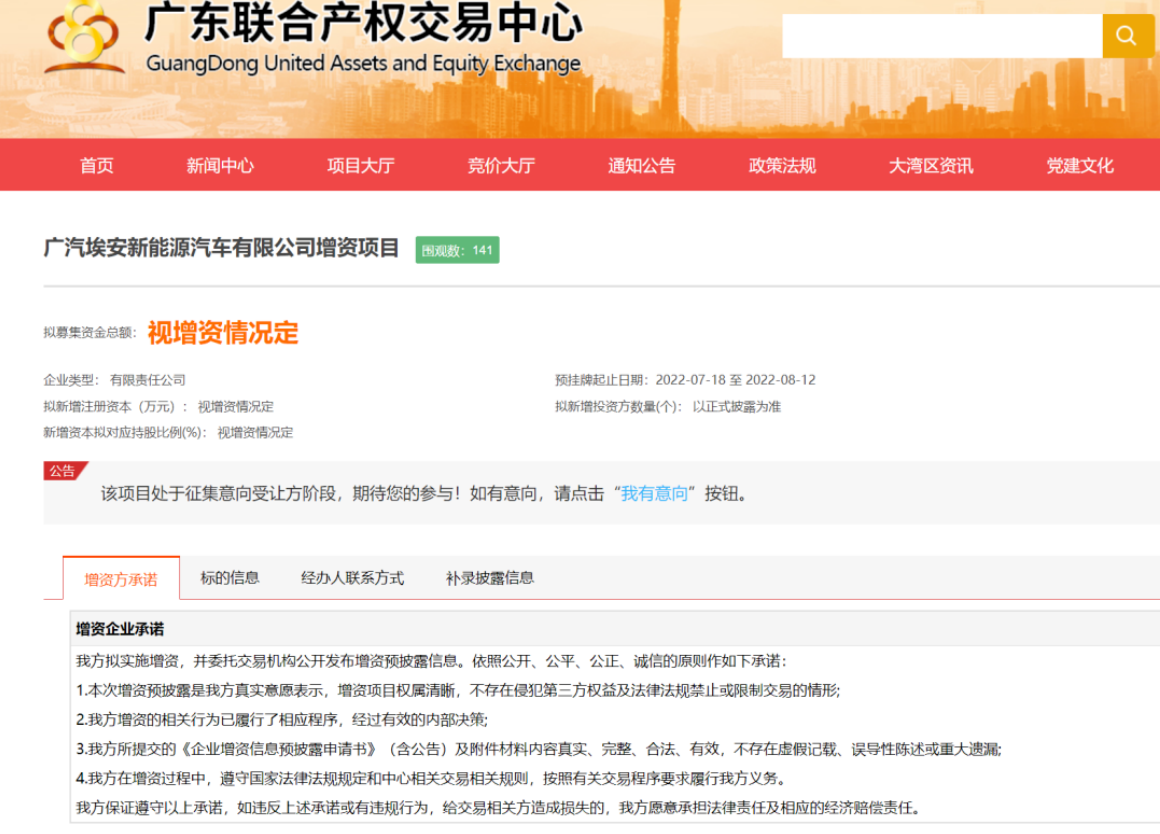Click inside the search input field
1160x834 pixels.
coord(941,36)
